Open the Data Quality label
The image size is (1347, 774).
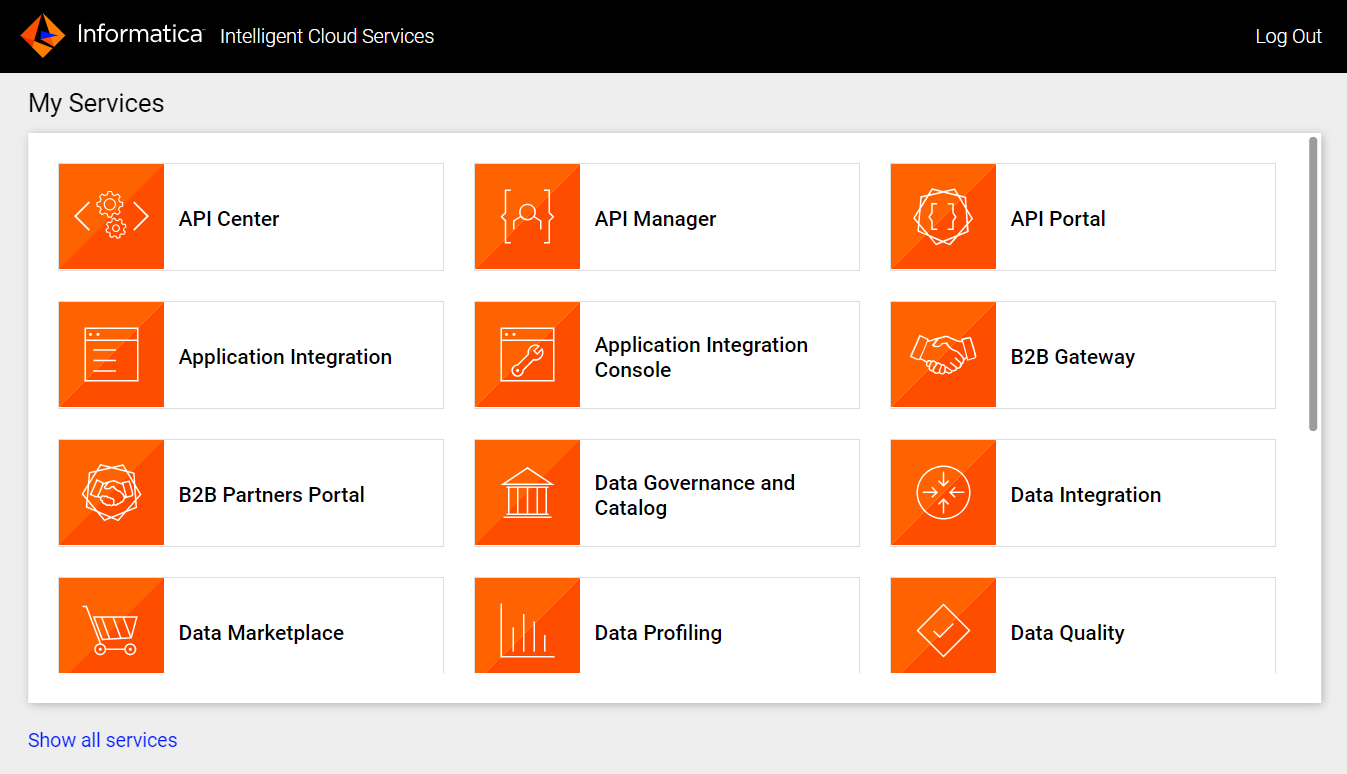click(1067, 633)
